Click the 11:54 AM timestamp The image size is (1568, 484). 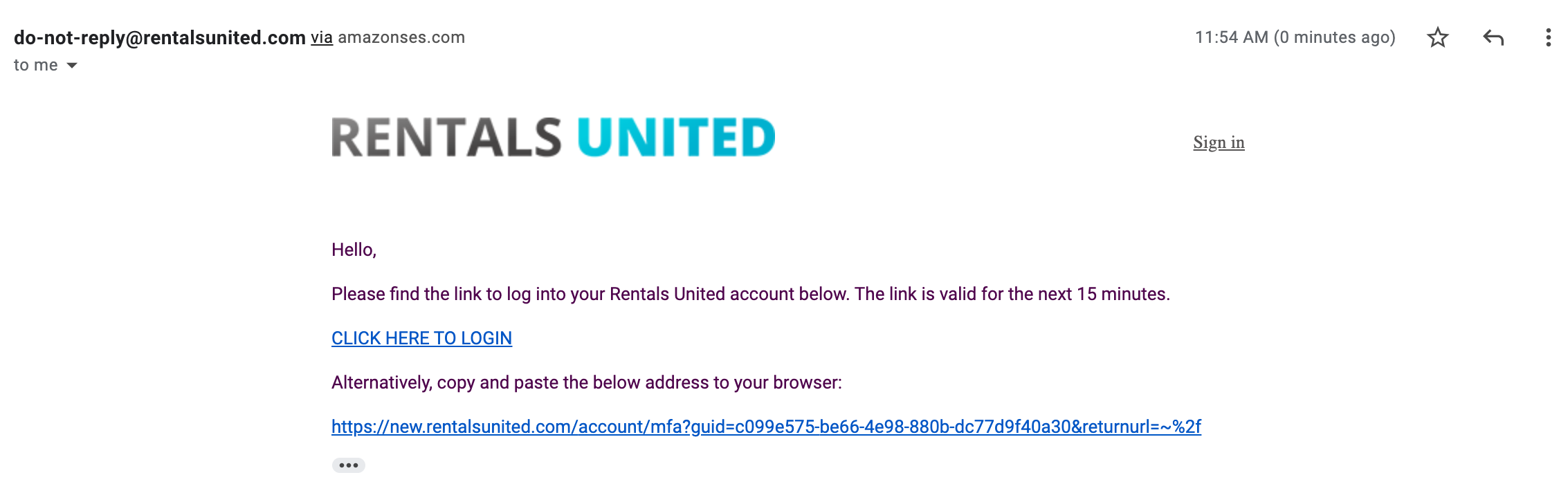tap(1231, 37)
